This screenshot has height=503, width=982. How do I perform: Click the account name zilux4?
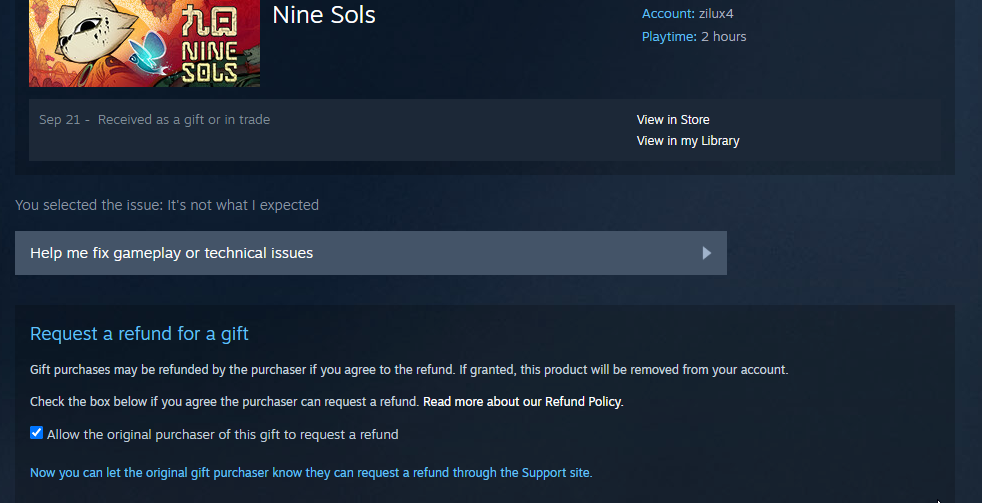[716, 13]
